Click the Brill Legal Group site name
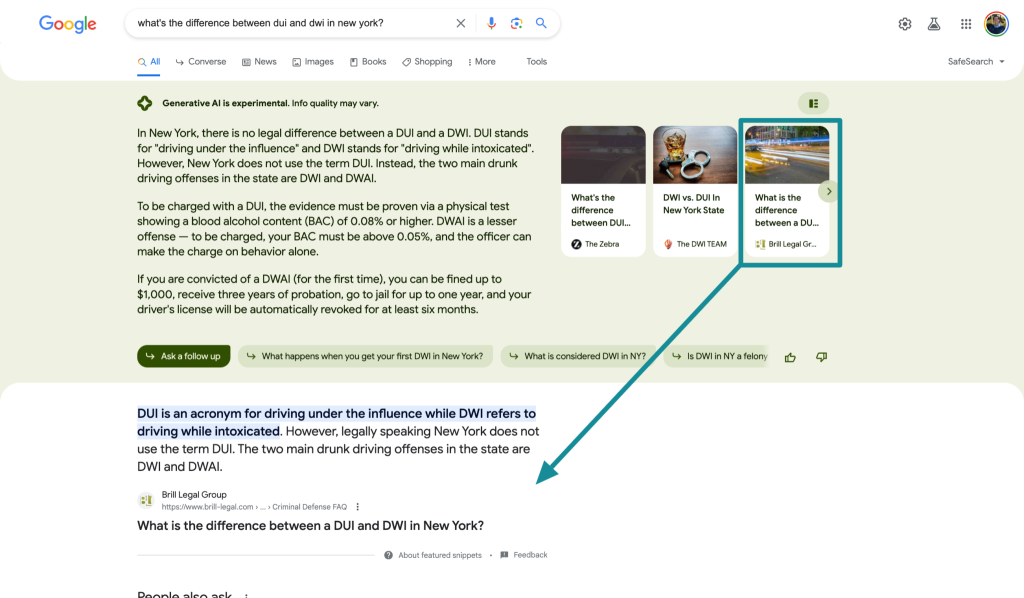The width and height of the screenshot is (1024, 598). coord(194,495)
